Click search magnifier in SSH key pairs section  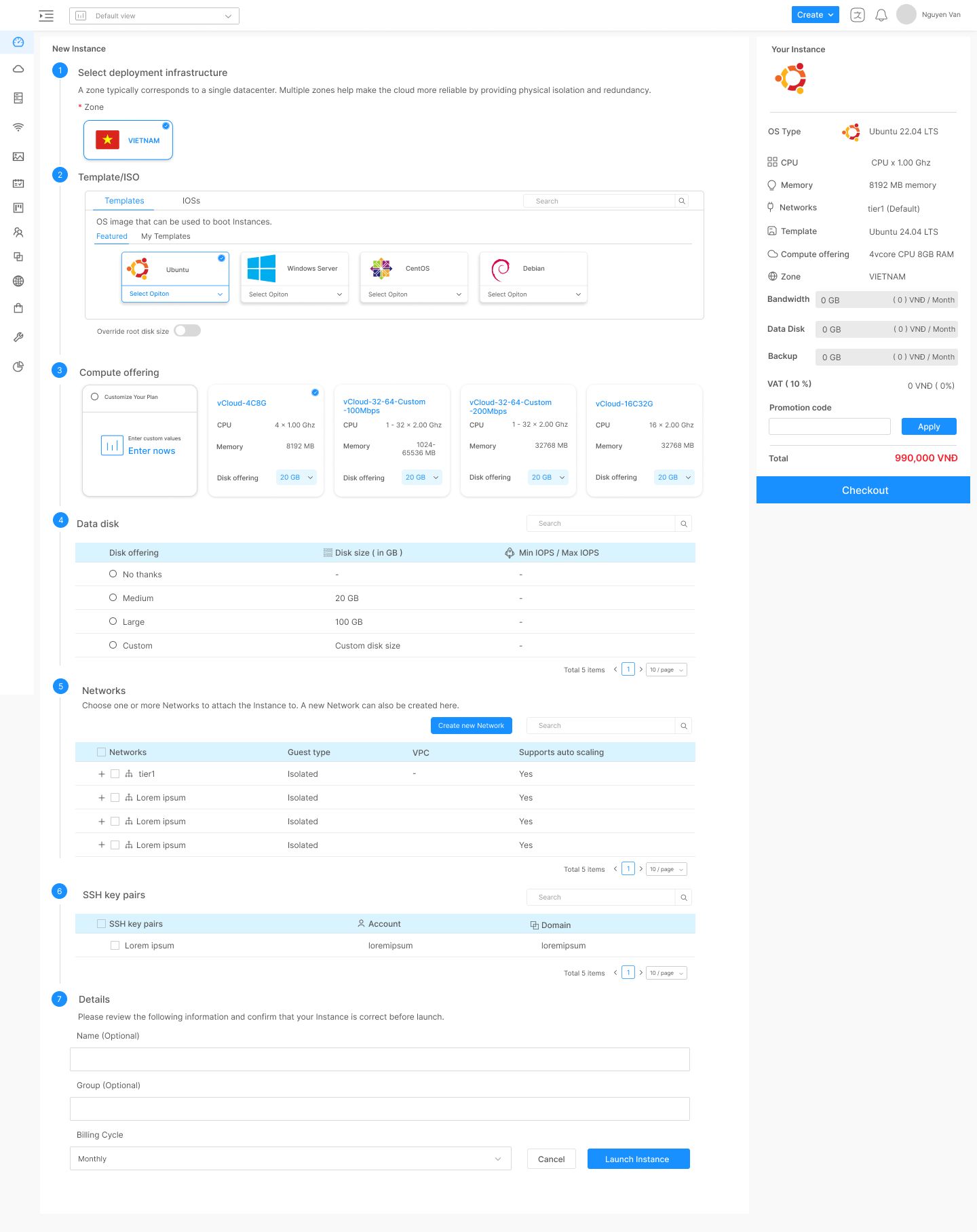pos(684,898)
